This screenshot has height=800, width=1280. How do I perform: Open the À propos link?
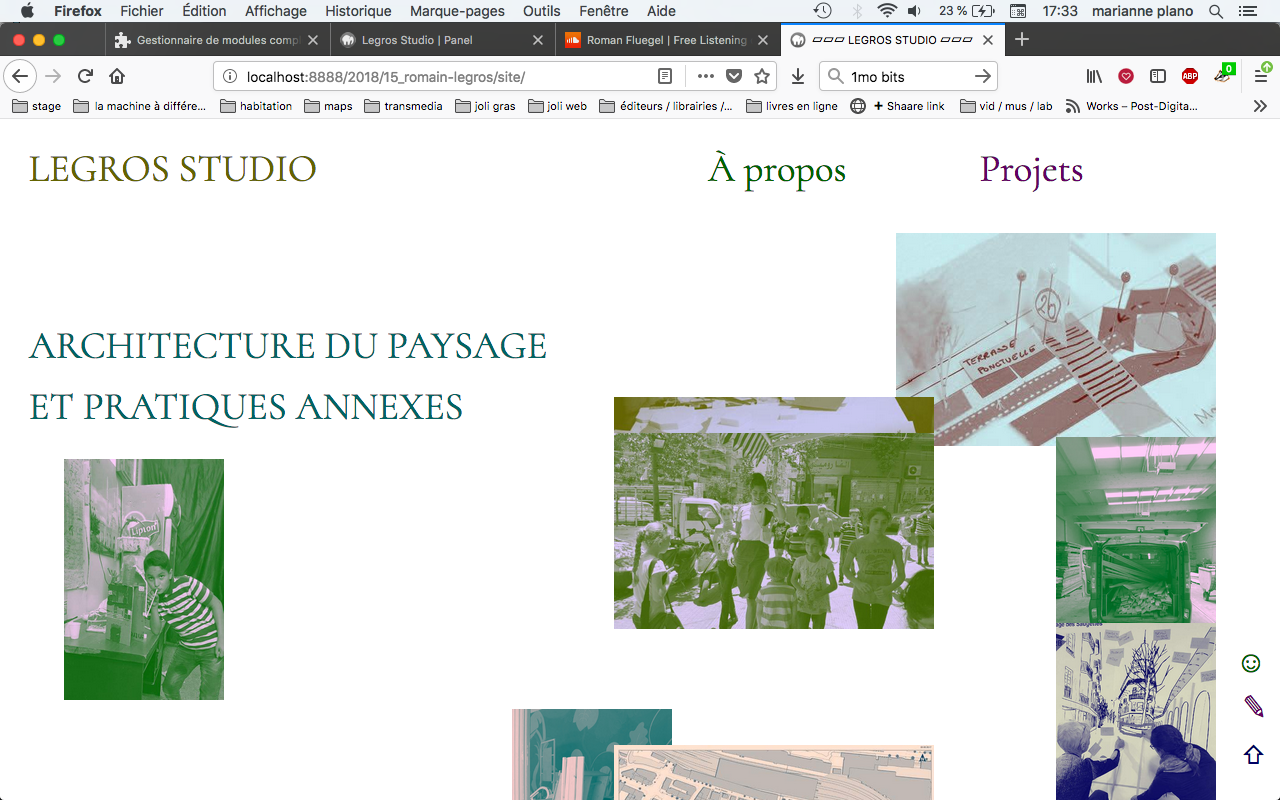(x=777, y=170)
